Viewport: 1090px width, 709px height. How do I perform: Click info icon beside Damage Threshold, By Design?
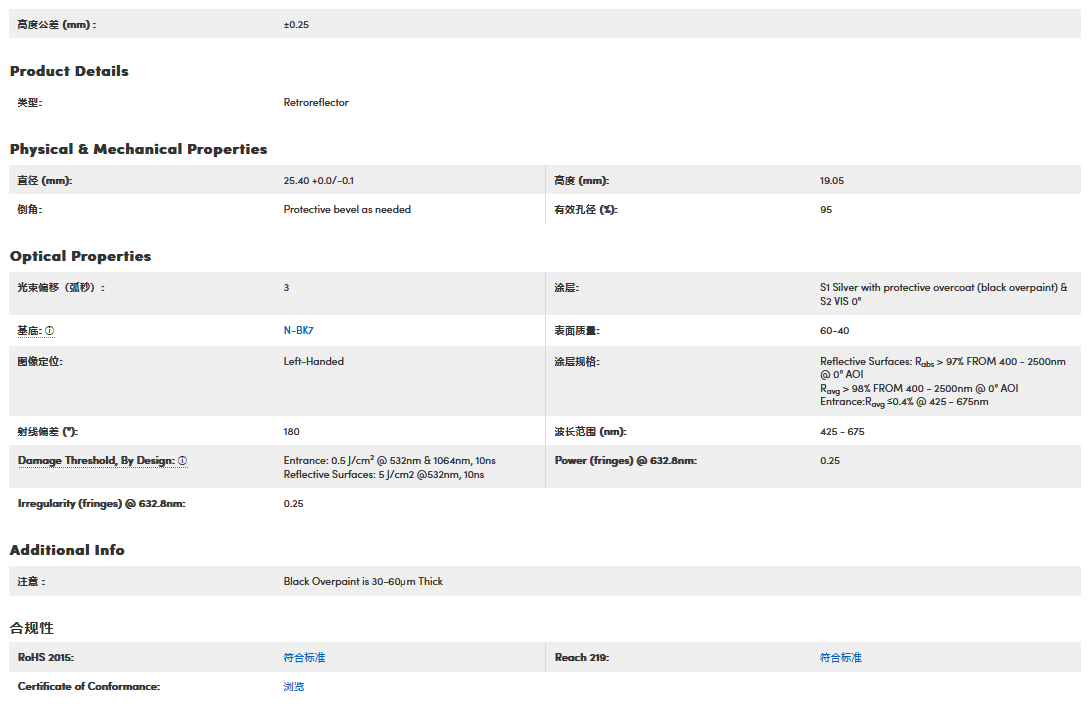click(x=183, y=461)
